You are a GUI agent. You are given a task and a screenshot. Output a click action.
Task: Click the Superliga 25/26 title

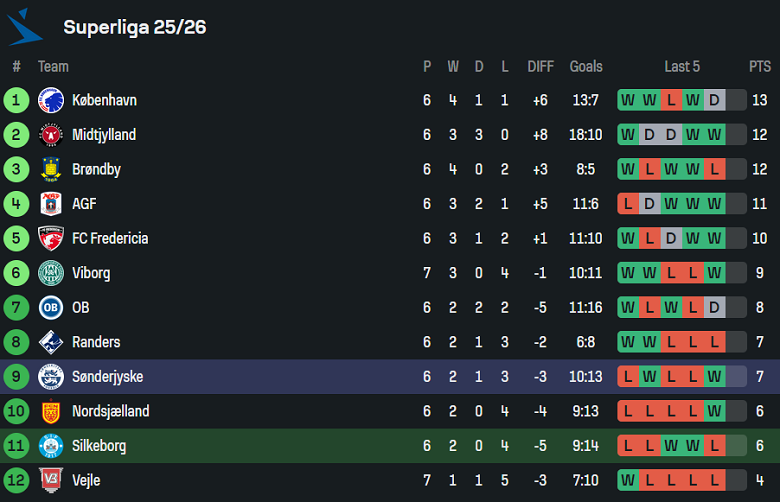135,27
